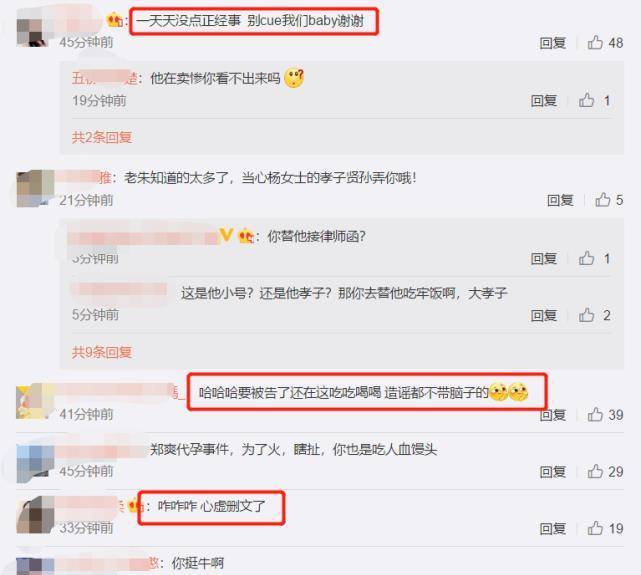Like the comment with 48 likes

point(595,42)
